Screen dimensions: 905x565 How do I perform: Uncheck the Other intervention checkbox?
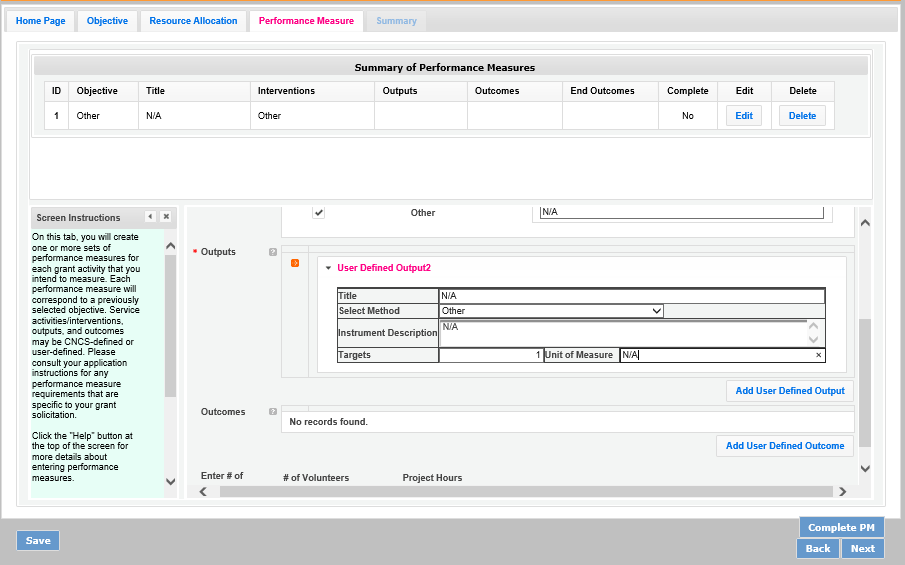point(319,212)
